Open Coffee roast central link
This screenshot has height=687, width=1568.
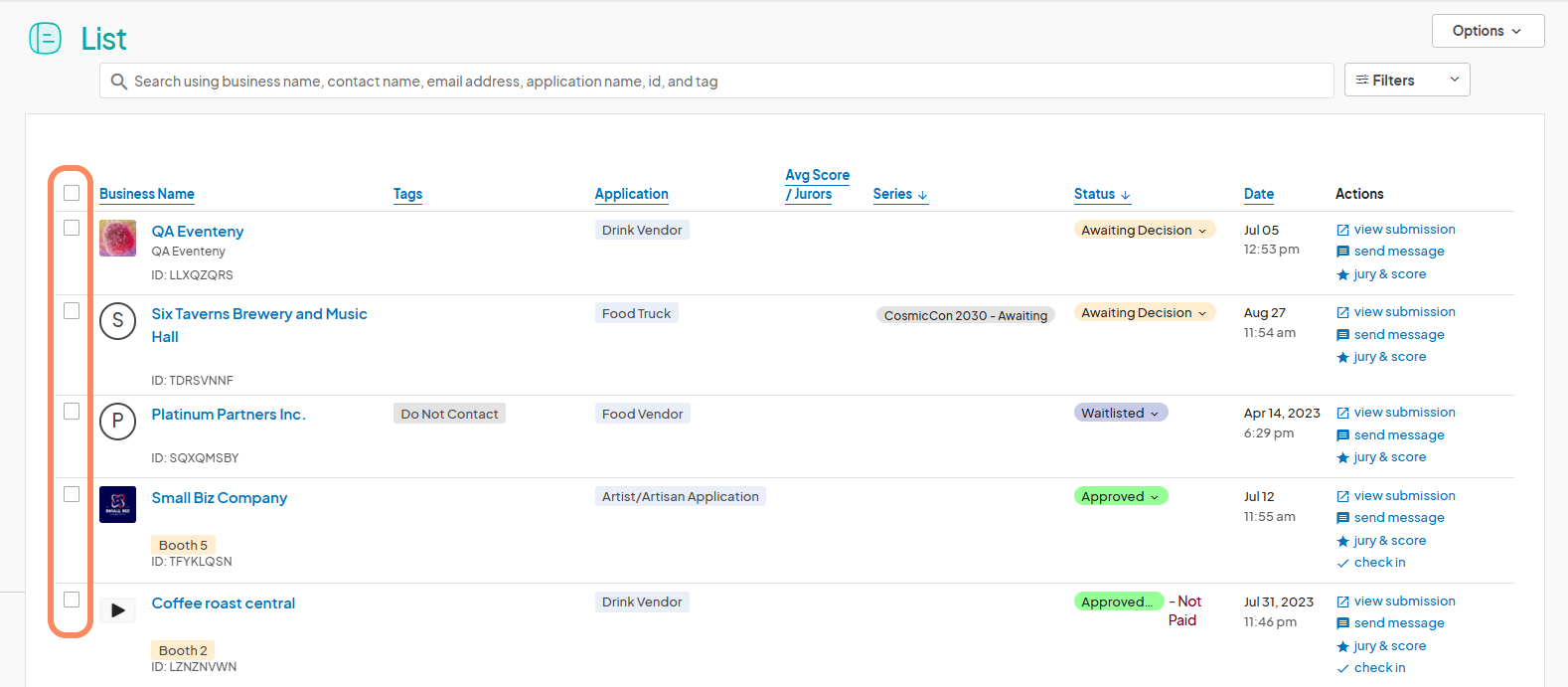click(x=224, y=602)
